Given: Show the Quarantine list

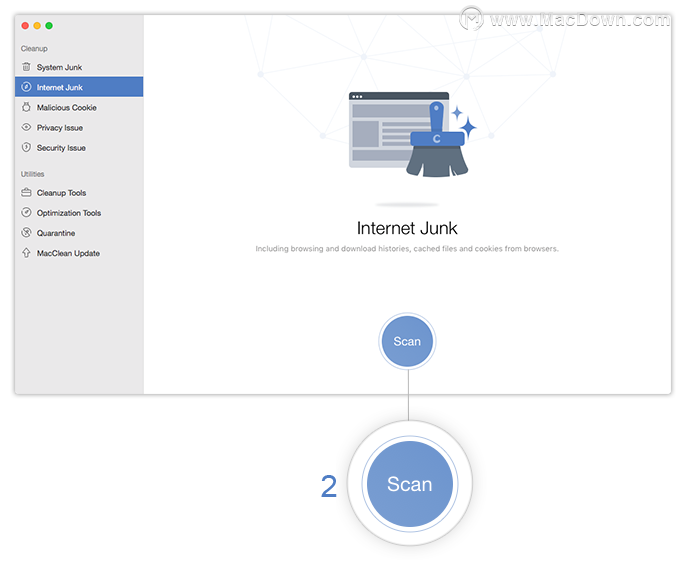Looking at the screenshot, I should point(79,233).
